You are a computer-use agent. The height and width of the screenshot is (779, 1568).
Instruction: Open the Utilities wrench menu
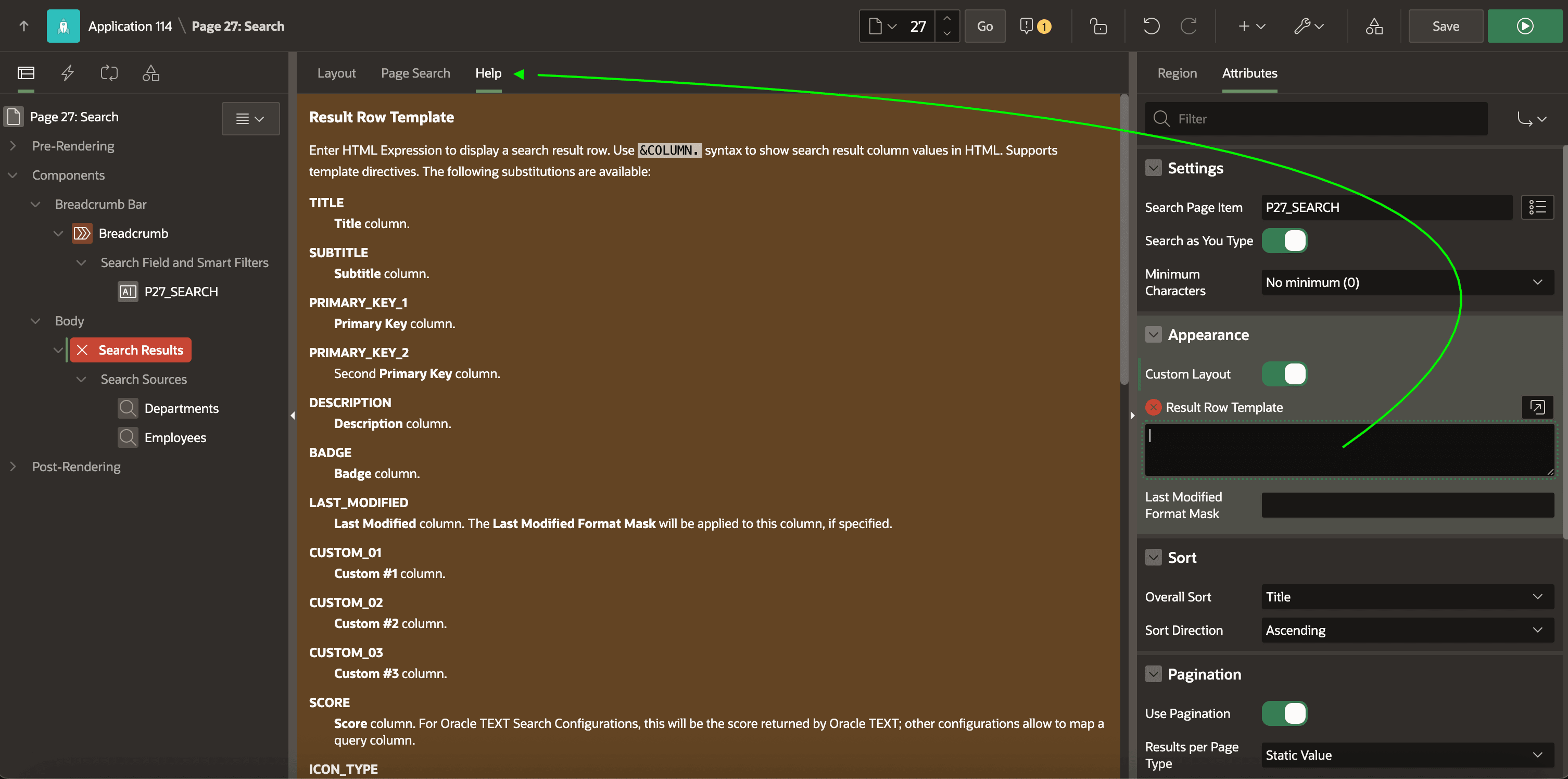click(x=1309, y=26)
